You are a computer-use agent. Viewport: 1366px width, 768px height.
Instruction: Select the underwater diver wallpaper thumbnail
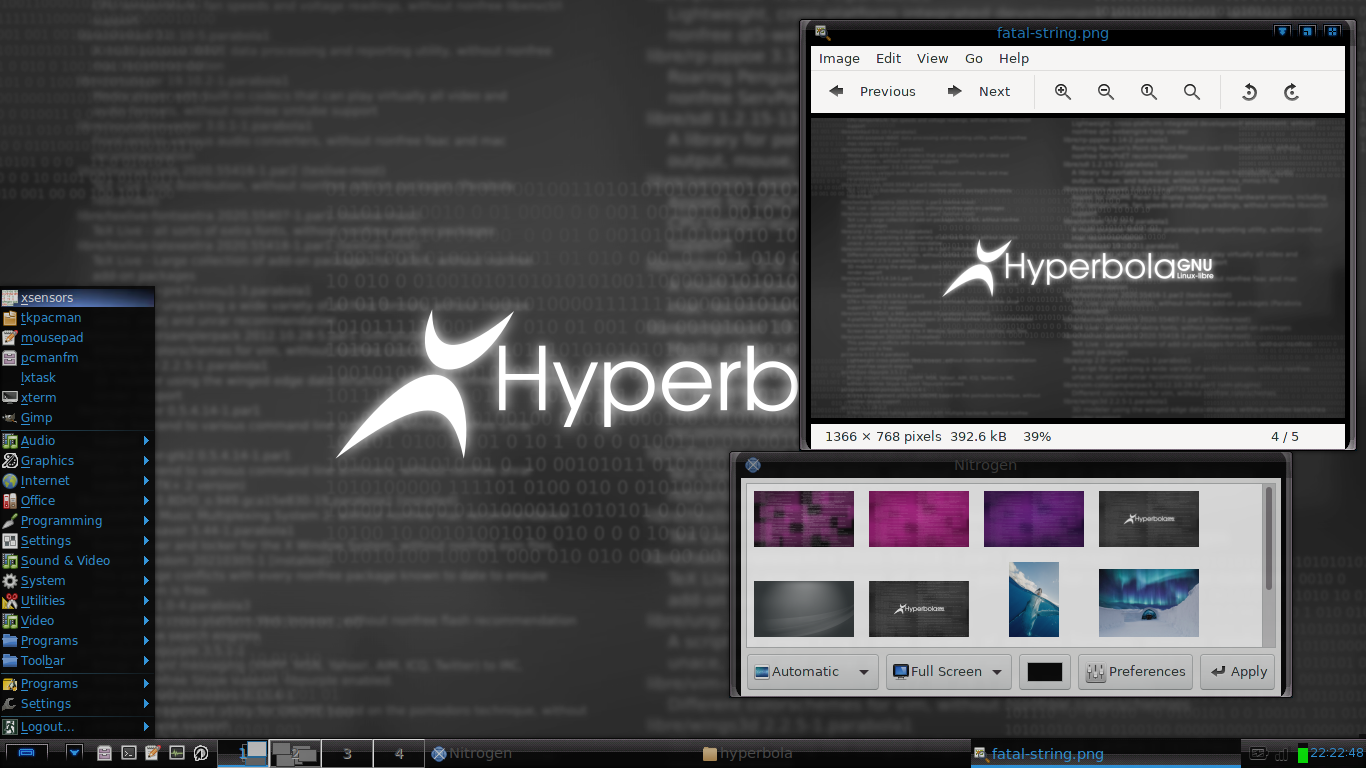click(x=1034, y=599)
